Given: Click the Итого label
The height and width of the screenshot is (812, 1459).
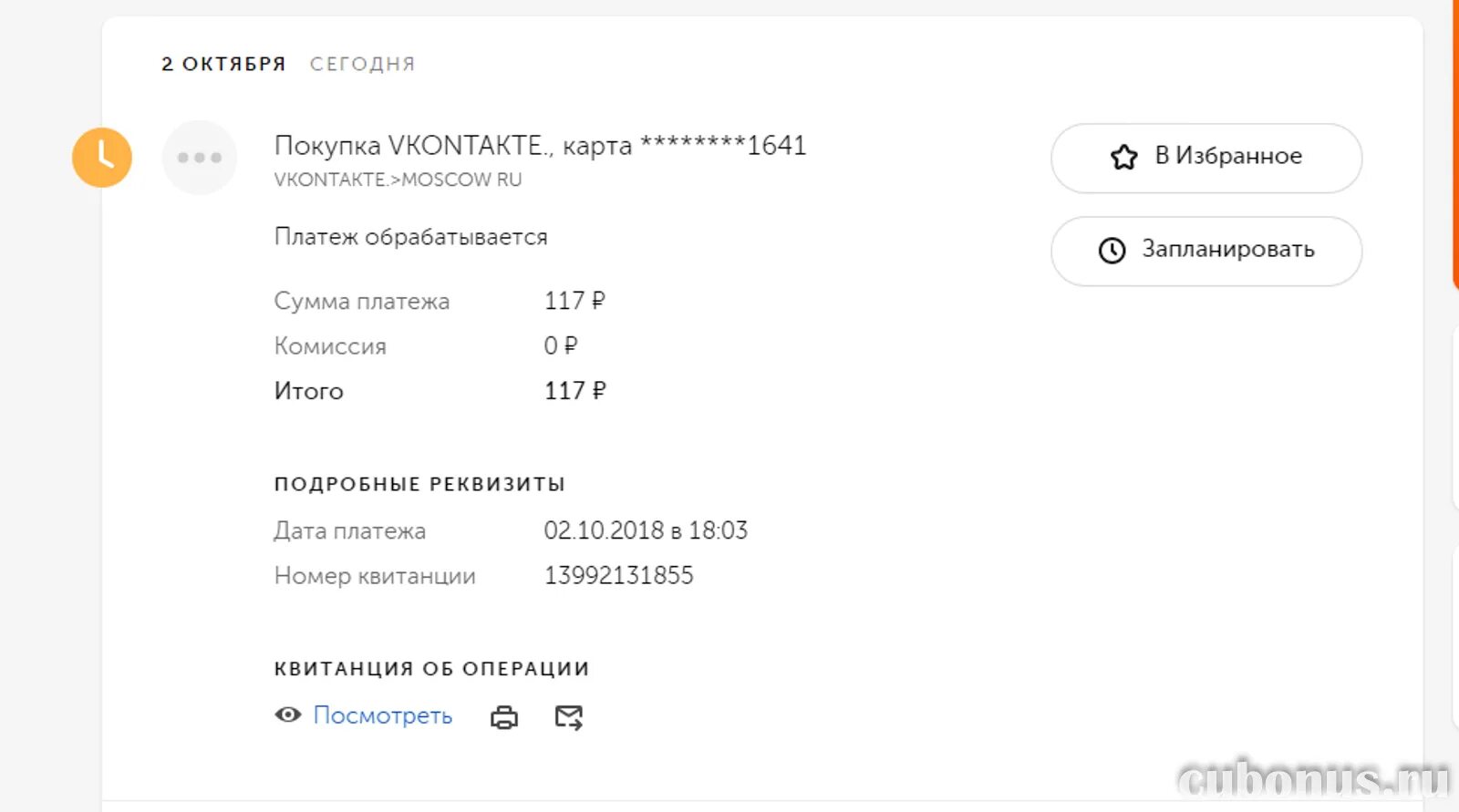Looking at the screenshot, I should click(309, 391).
